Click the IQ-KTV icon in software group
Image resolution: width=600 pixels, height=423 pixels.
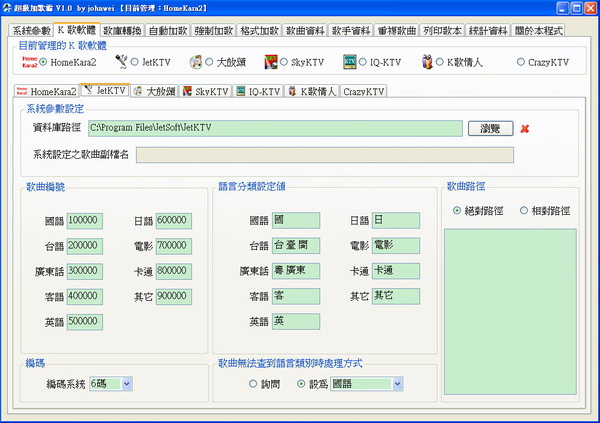pos(349,62)
